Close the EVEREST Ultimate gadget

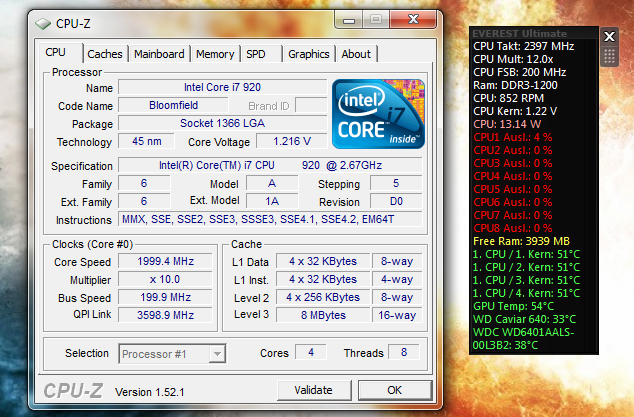609,37
